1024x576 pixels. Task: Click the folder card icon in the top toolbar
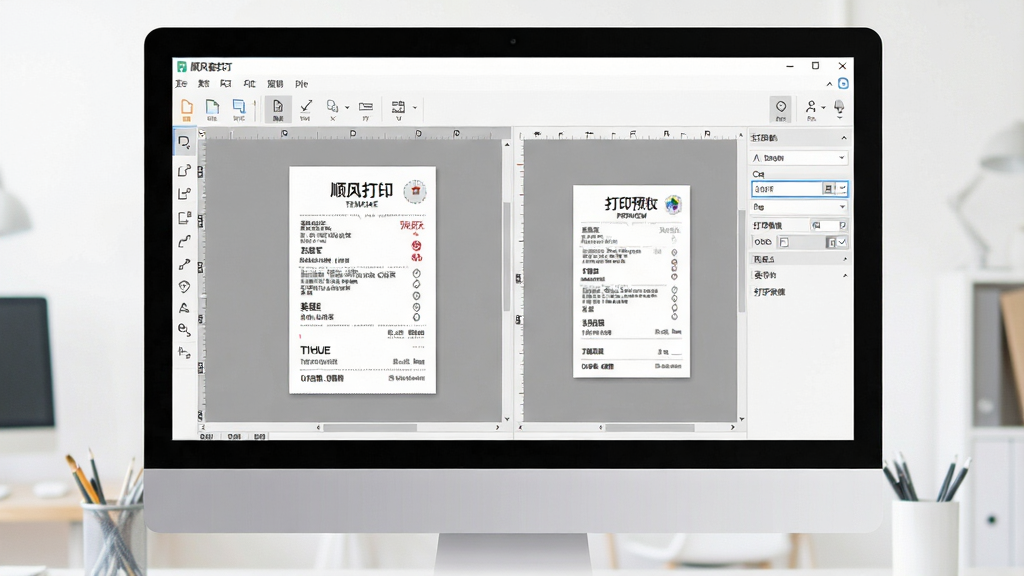366,106
